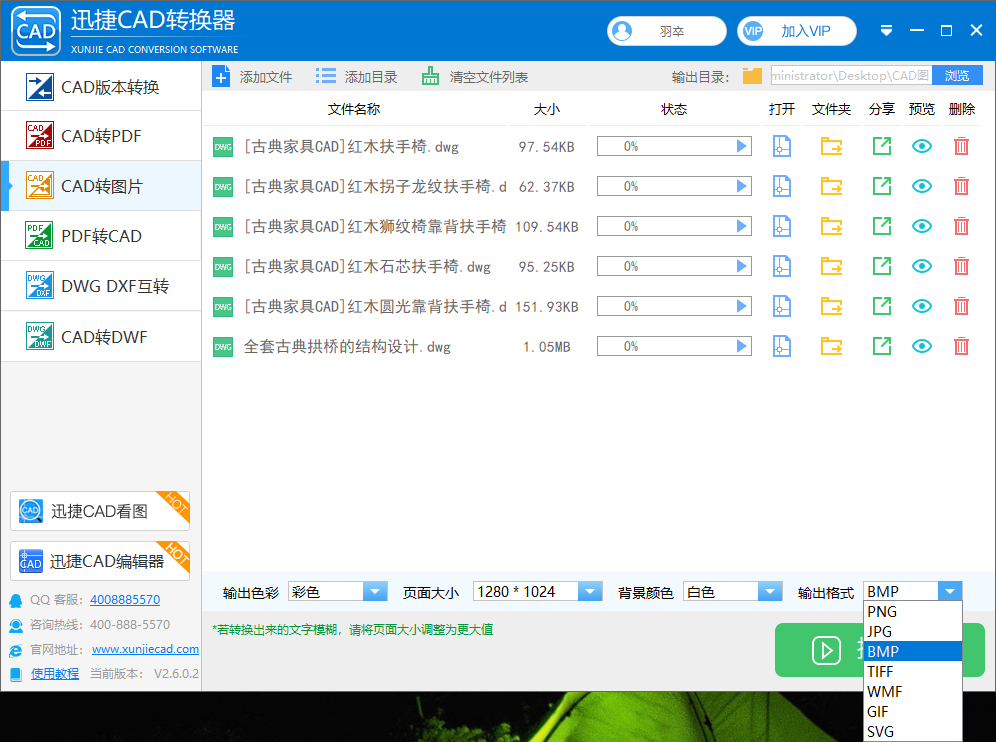The image size is (996, 742).
Task: Click progress bar of 红木狮纹椅靠背扶手椅 row
Action: [x=674, y=226]
